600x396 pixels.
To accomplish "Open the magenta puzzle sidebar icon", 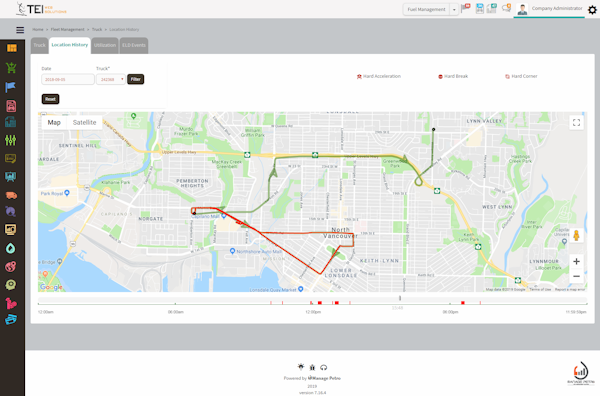I will [x=11, y=303].
